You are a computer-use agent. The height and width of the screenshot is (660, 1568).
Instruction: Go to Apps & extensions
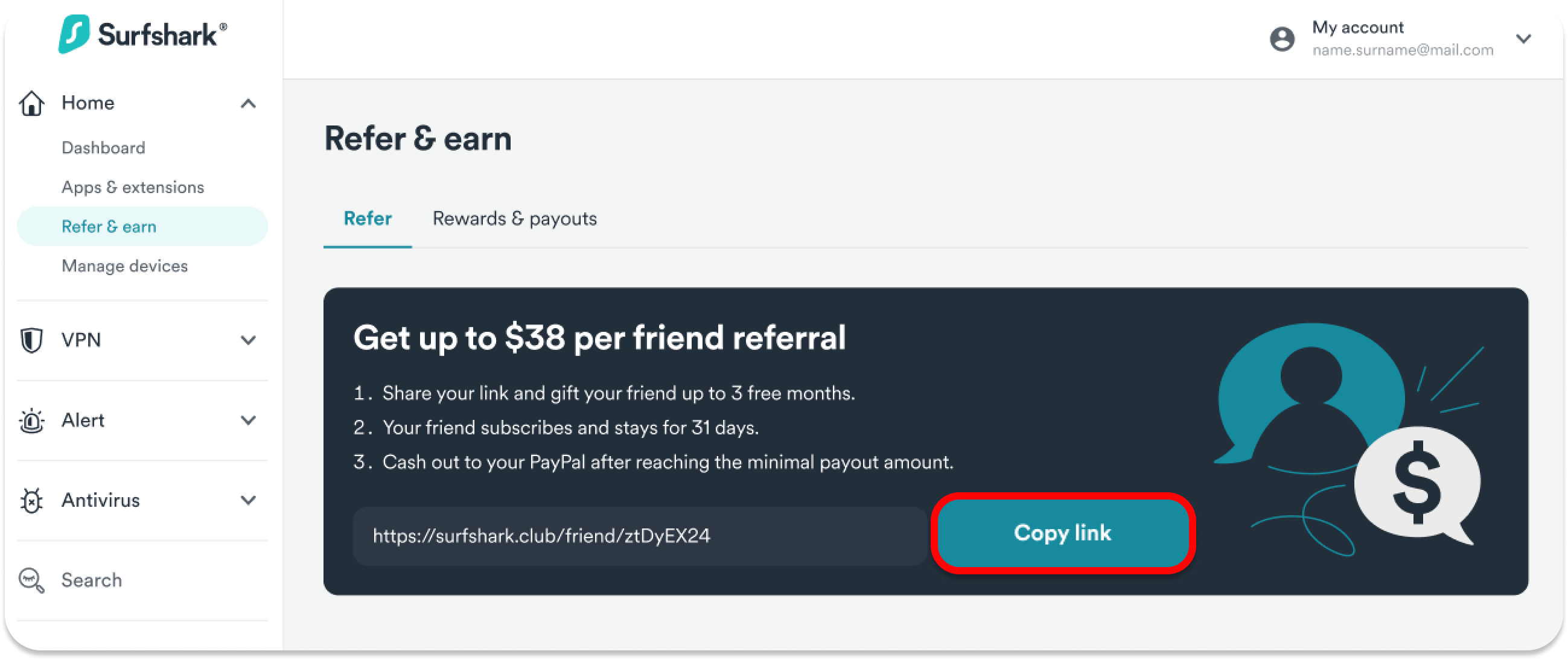(x=133, y=188)
